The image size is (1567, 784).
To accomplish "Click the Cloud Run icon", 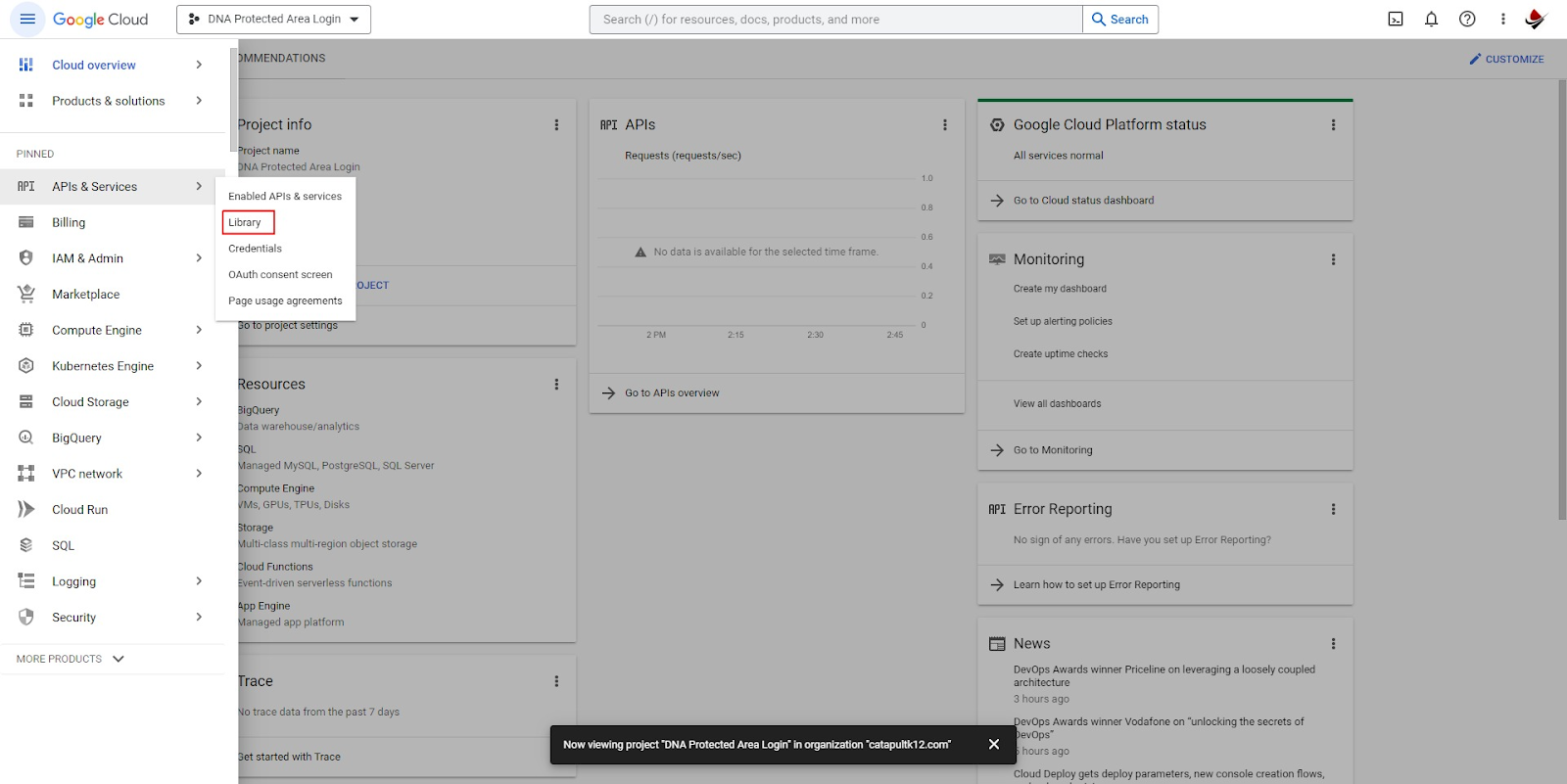I will coord(26,510).
